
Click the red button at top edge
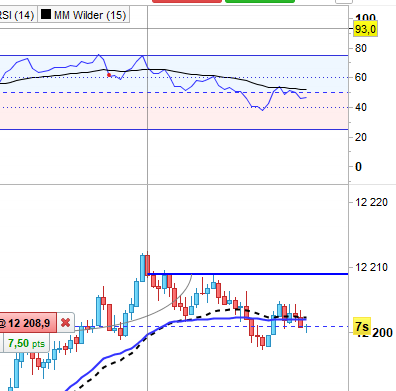point(187,1)
